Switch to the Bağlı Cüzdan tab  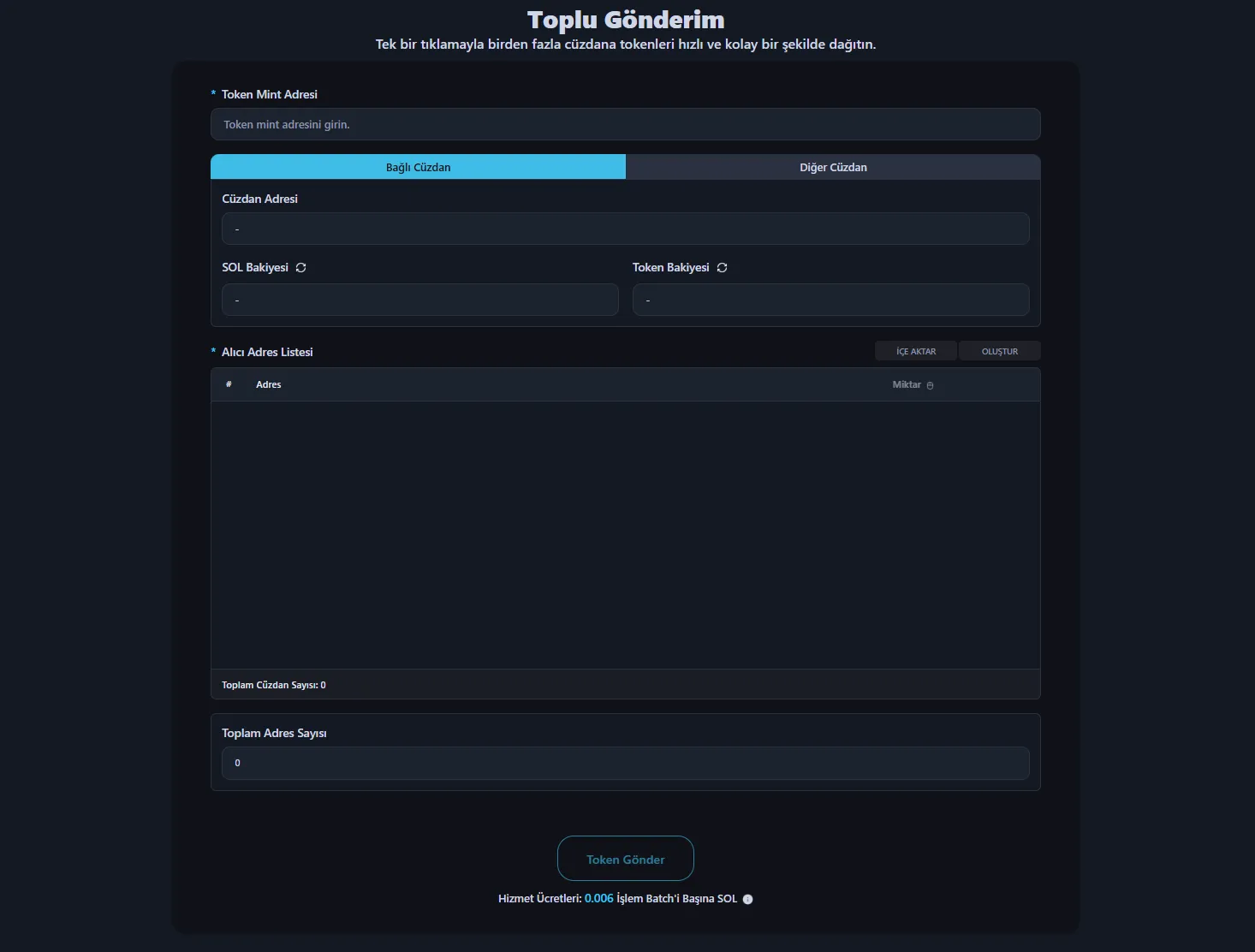(418, 167)
